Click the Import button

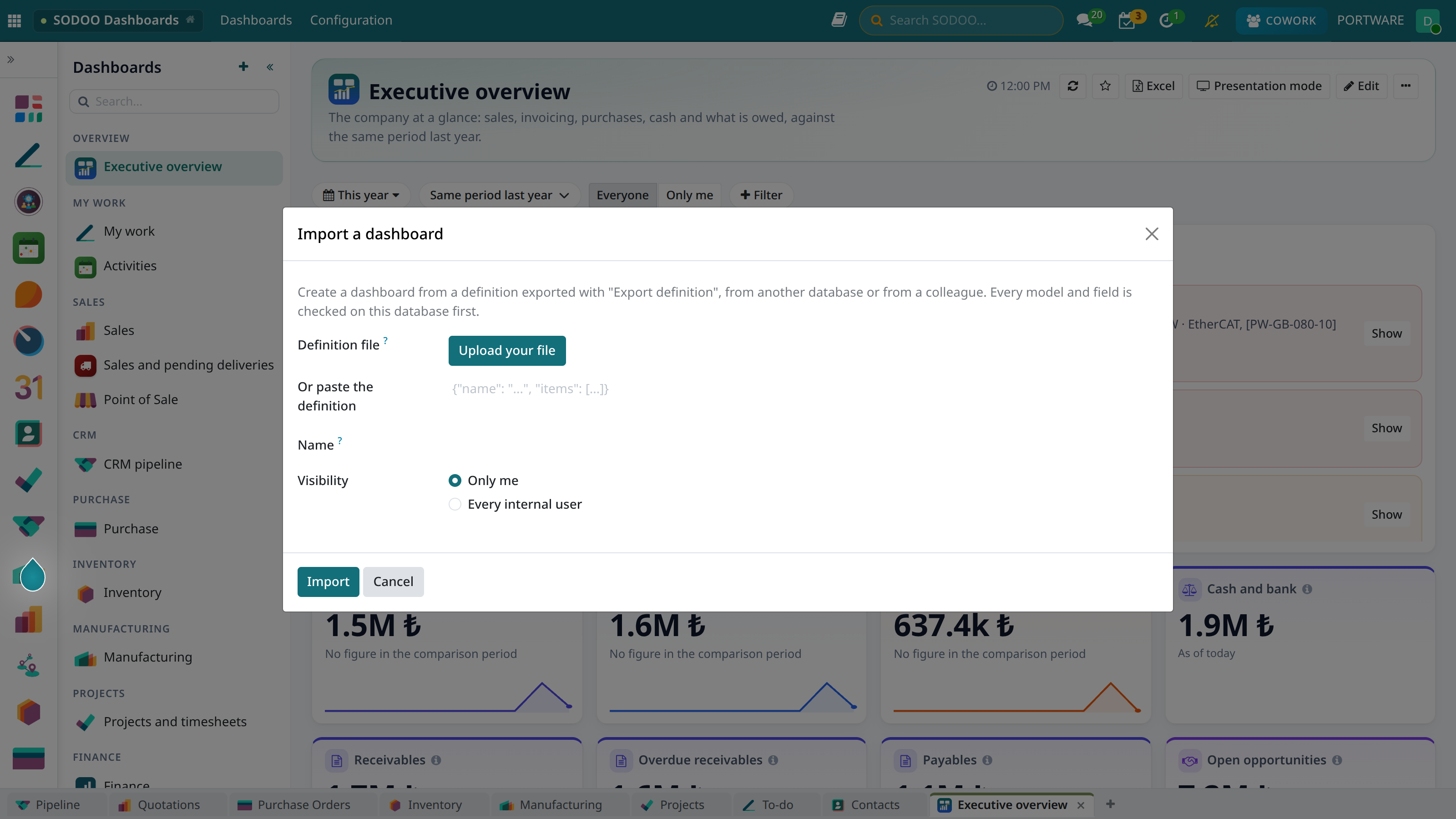328,581
